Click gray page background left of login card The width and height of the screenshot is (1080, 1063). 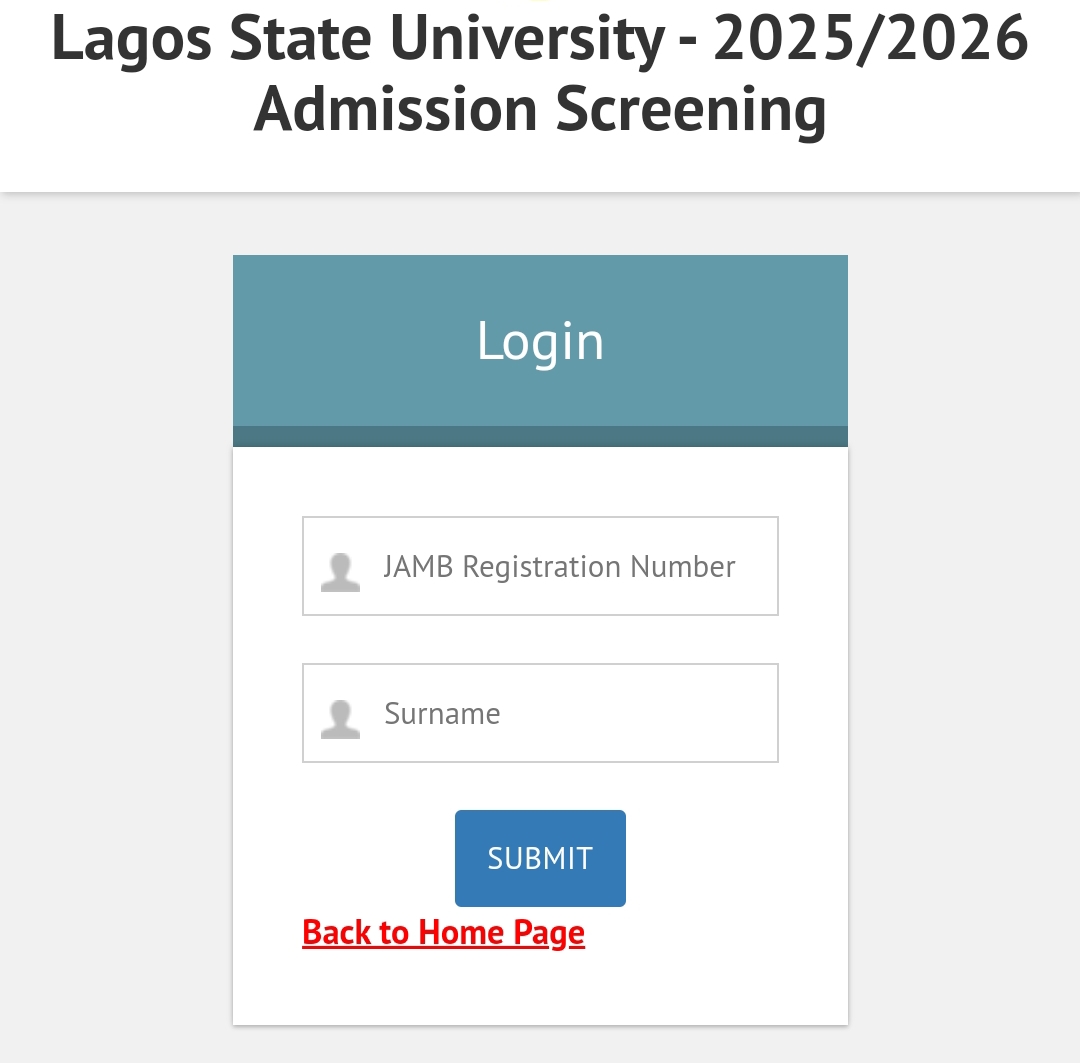tap(116, 620)
